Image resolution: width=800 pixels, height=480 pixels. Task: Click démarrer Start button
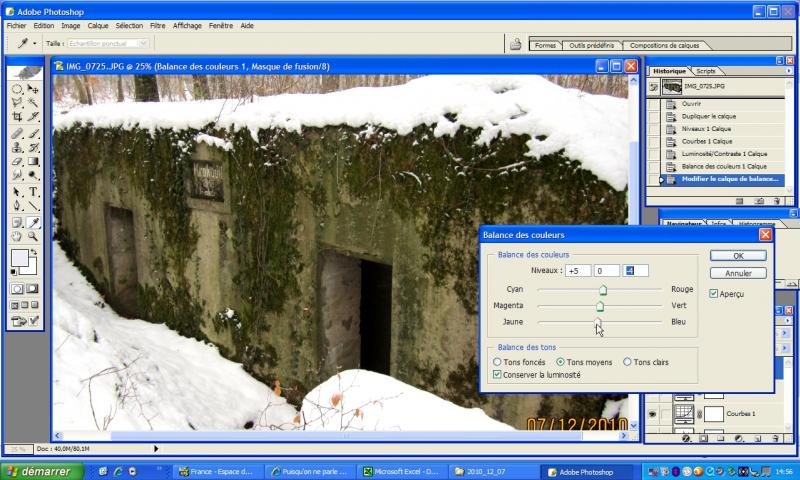[42, 472]
